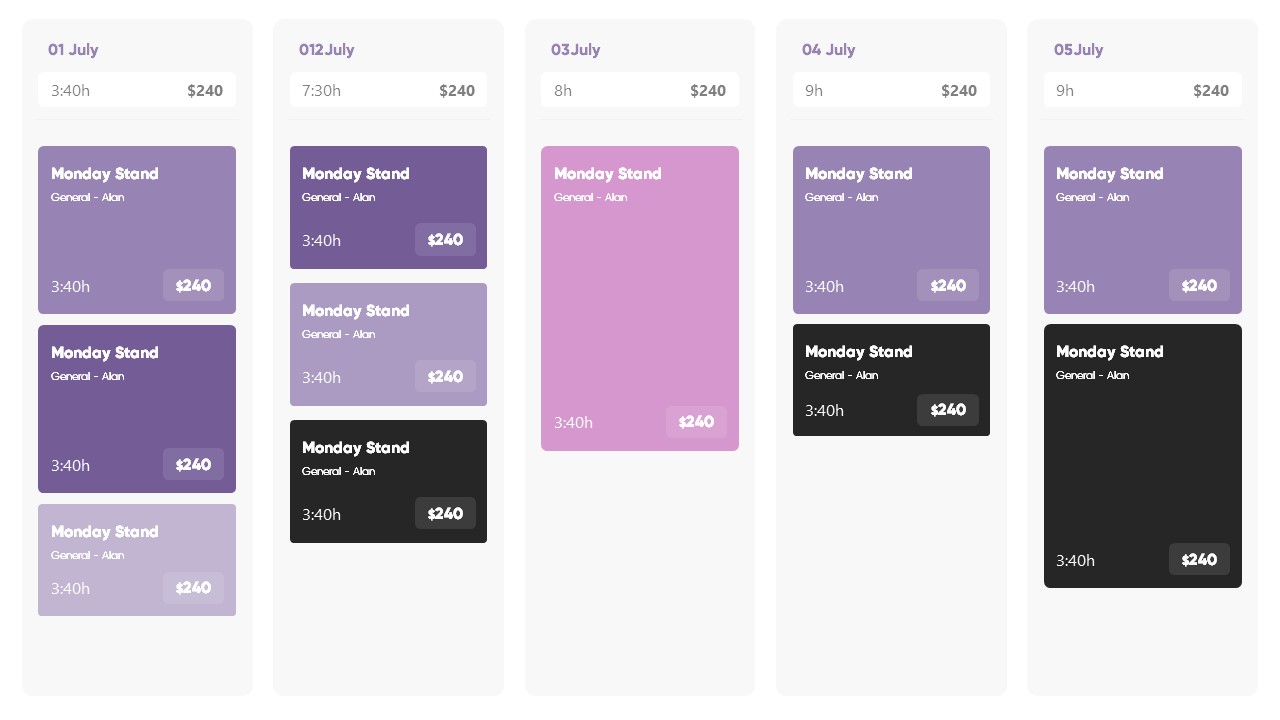Select the "012July" day heading
1280x720 pixels.
[326, 50]
